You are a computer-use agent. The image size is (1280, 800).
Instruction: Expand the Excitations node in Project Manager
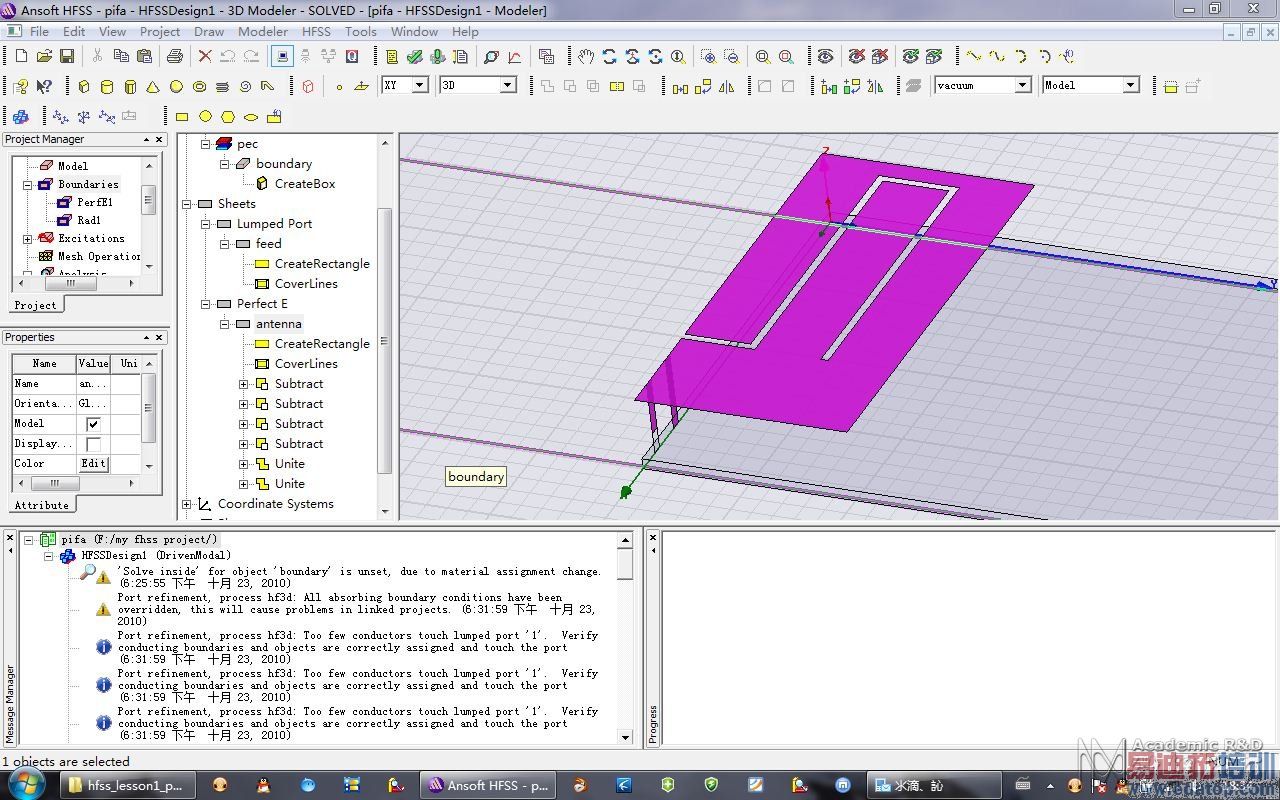point(28,239)
